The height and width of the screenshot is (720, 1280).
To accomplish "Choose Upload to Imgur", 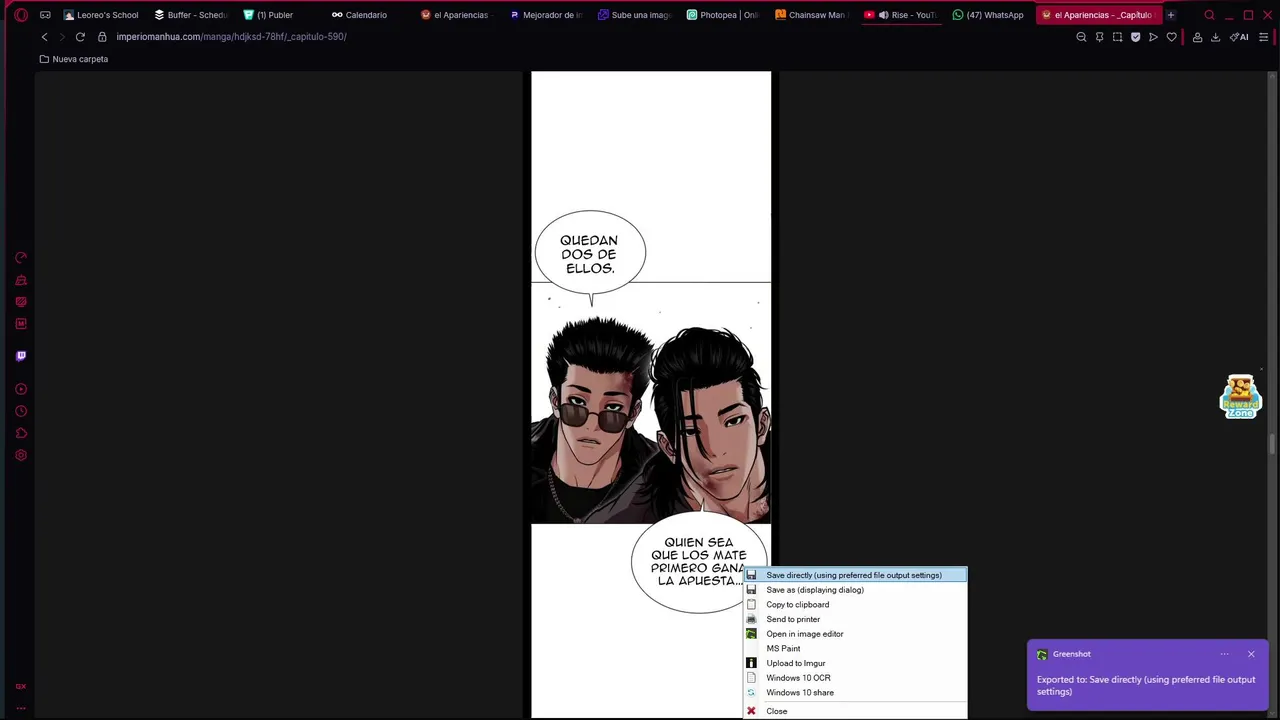I will click(x=855, y=663).
